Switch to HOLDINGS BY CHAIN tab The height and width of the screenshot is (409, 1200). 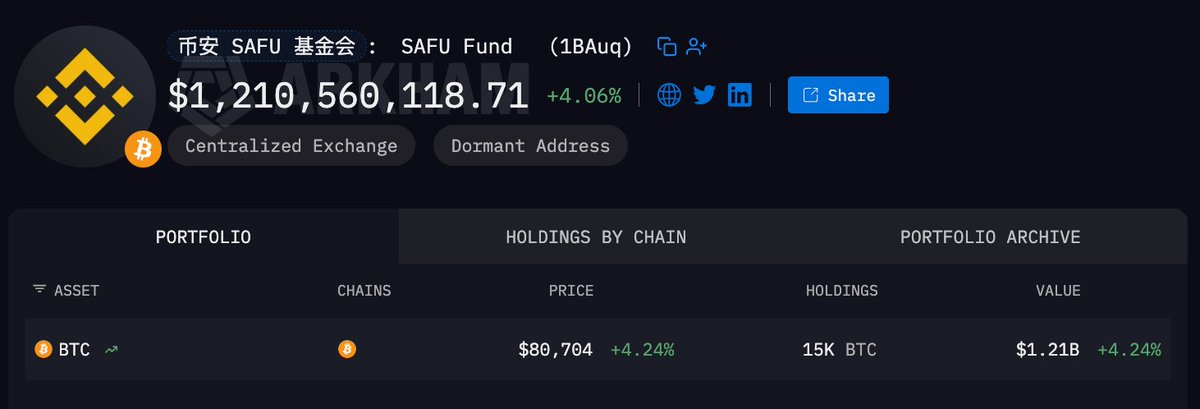[x=596, y=237]
